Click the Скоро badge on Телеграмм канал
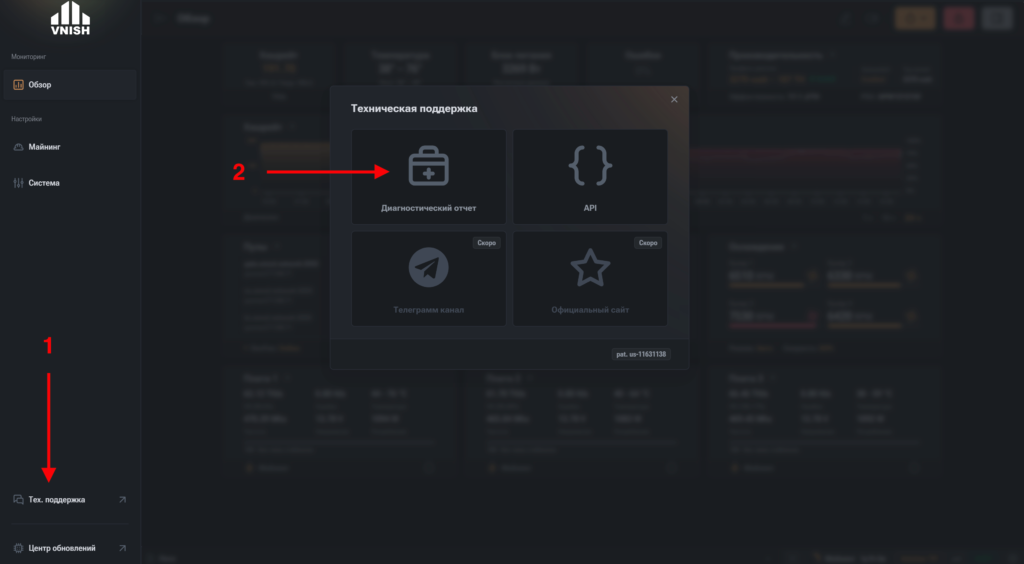1024x564 pixels. coord(487,243)
